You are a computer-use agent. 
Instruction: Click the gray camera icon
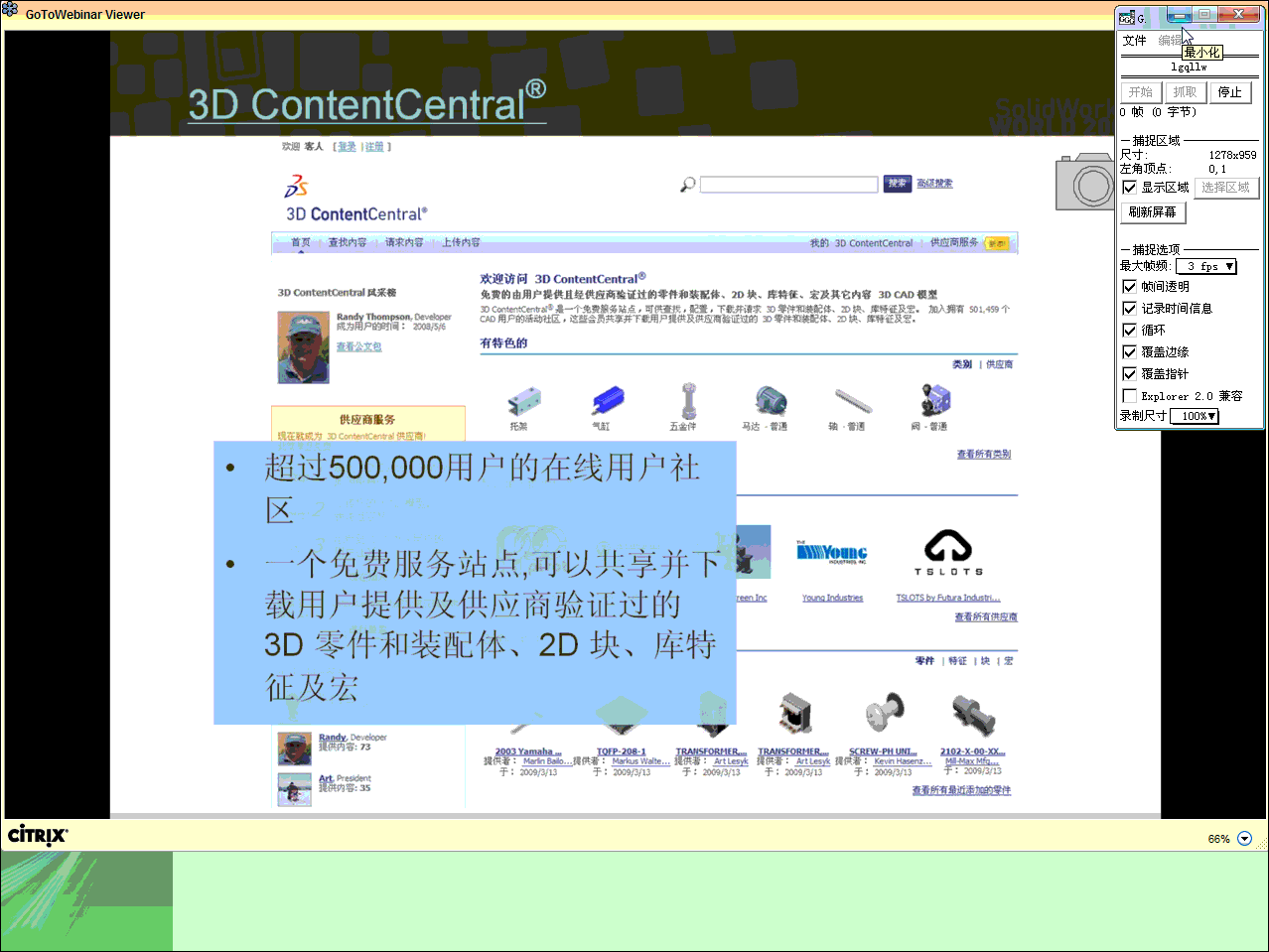pos(1085,183)
